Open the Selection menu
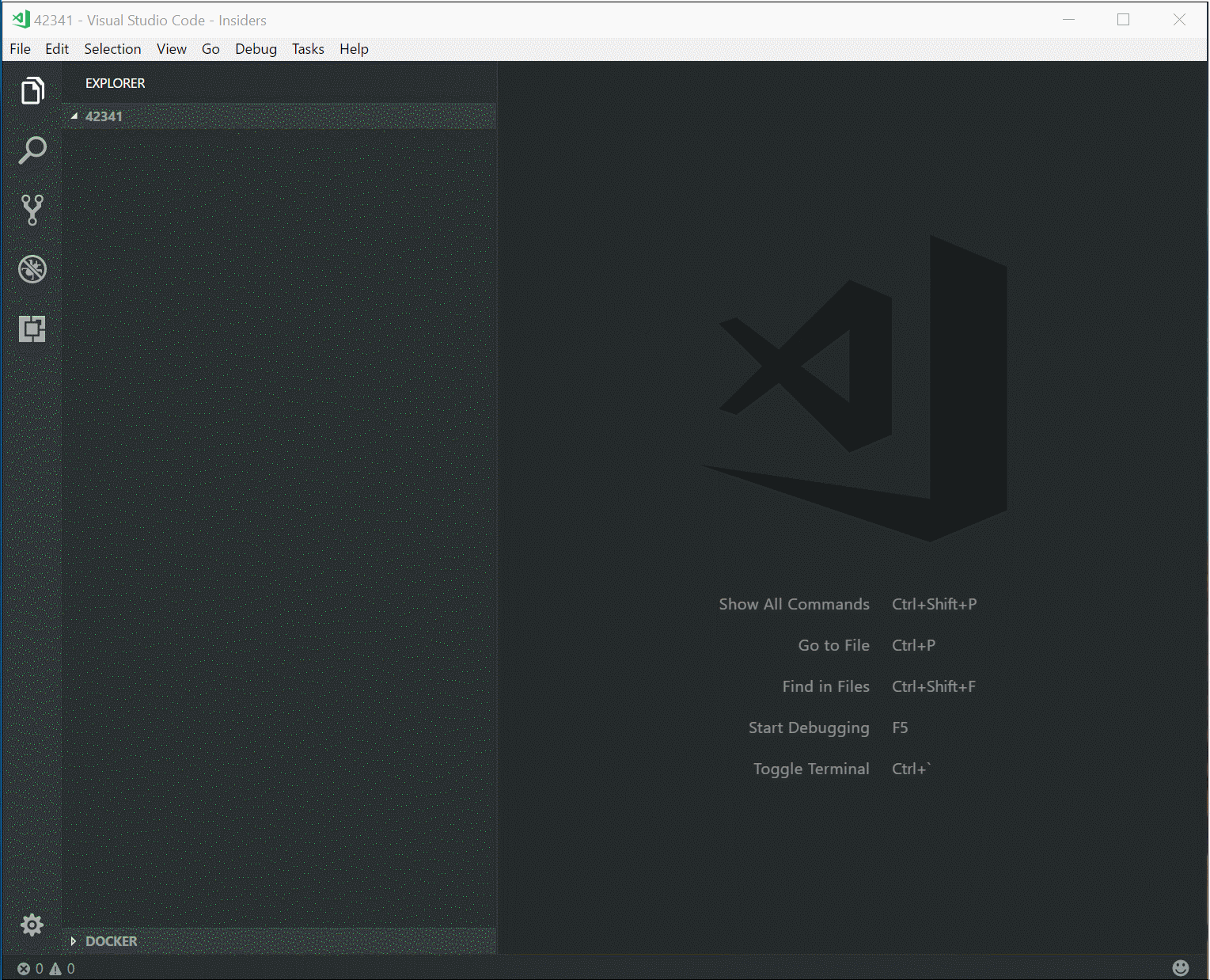Image resolution: width=1210 pixels, height=980 pixels. click(x=113, y=49)
